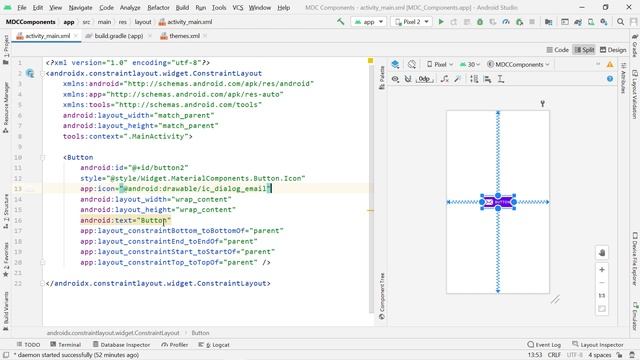Open the Pixel 2 device dropdown
Screen dimensions: 640x360
[412, 22]
